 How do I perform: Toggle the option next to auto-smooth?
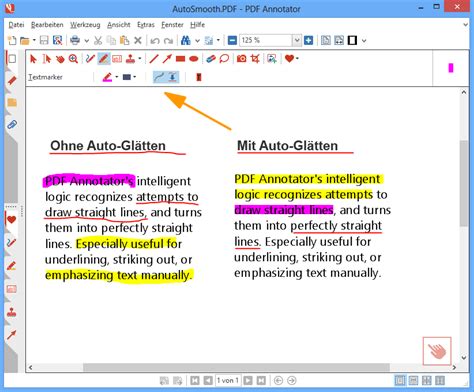click(x=173, y=77)
